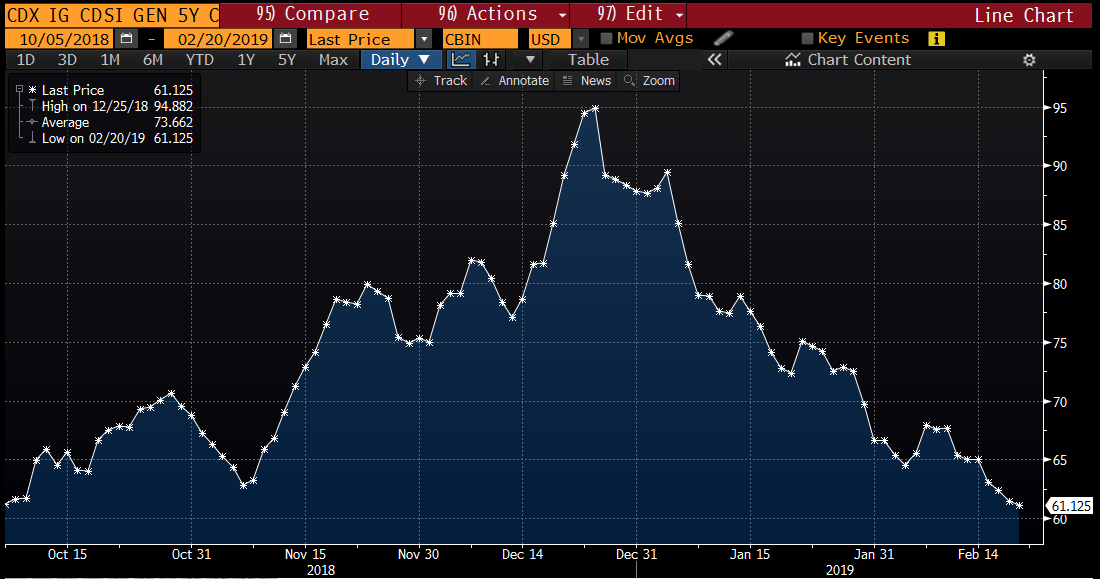Click the final data point at Feb 20
Image resolution: width=1100 pixels, height=579 pixels.
click(1019, 505)
